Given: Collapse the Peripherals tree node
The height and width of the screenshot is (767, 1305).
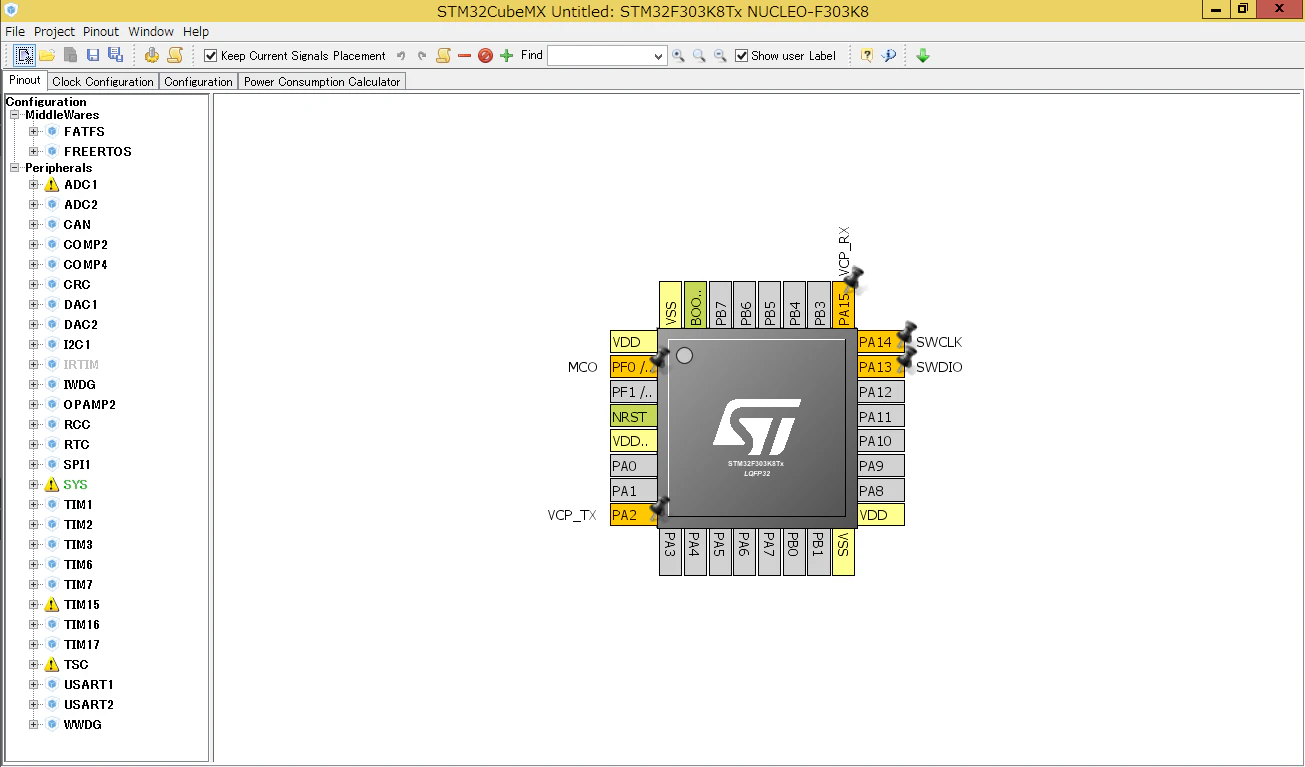Looking at the screenshot, I should coord(15,168).
